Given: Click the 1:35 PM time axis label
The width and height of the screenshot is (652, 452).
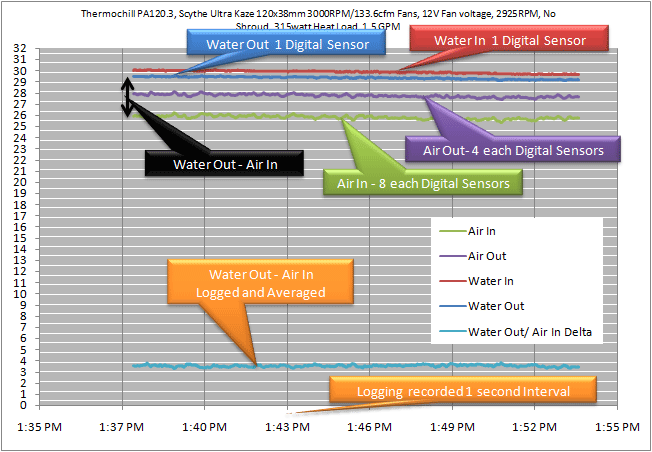Looking at the screenshot, I should pos(40,424).
